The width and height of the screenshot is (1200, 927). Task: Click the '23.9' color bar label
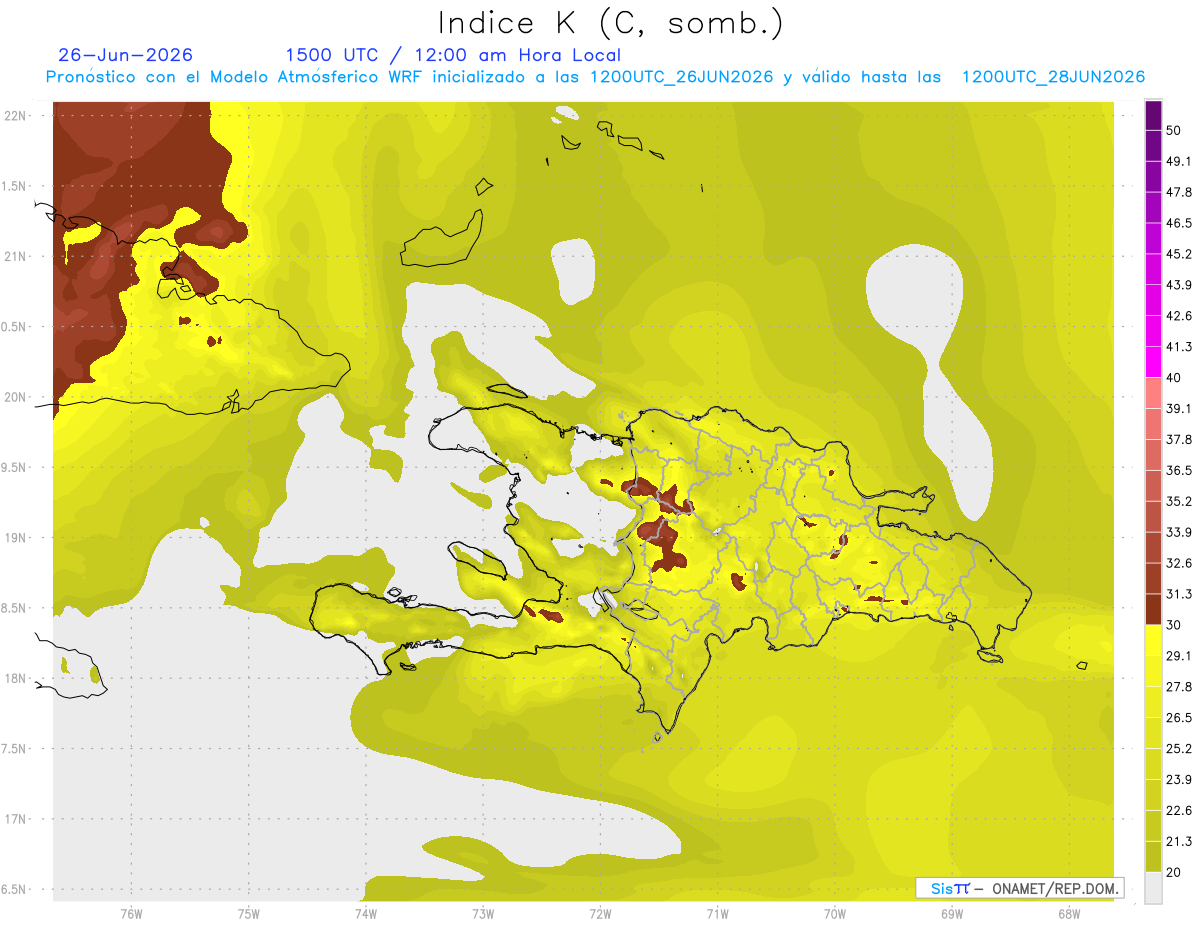coord(1179,780)
